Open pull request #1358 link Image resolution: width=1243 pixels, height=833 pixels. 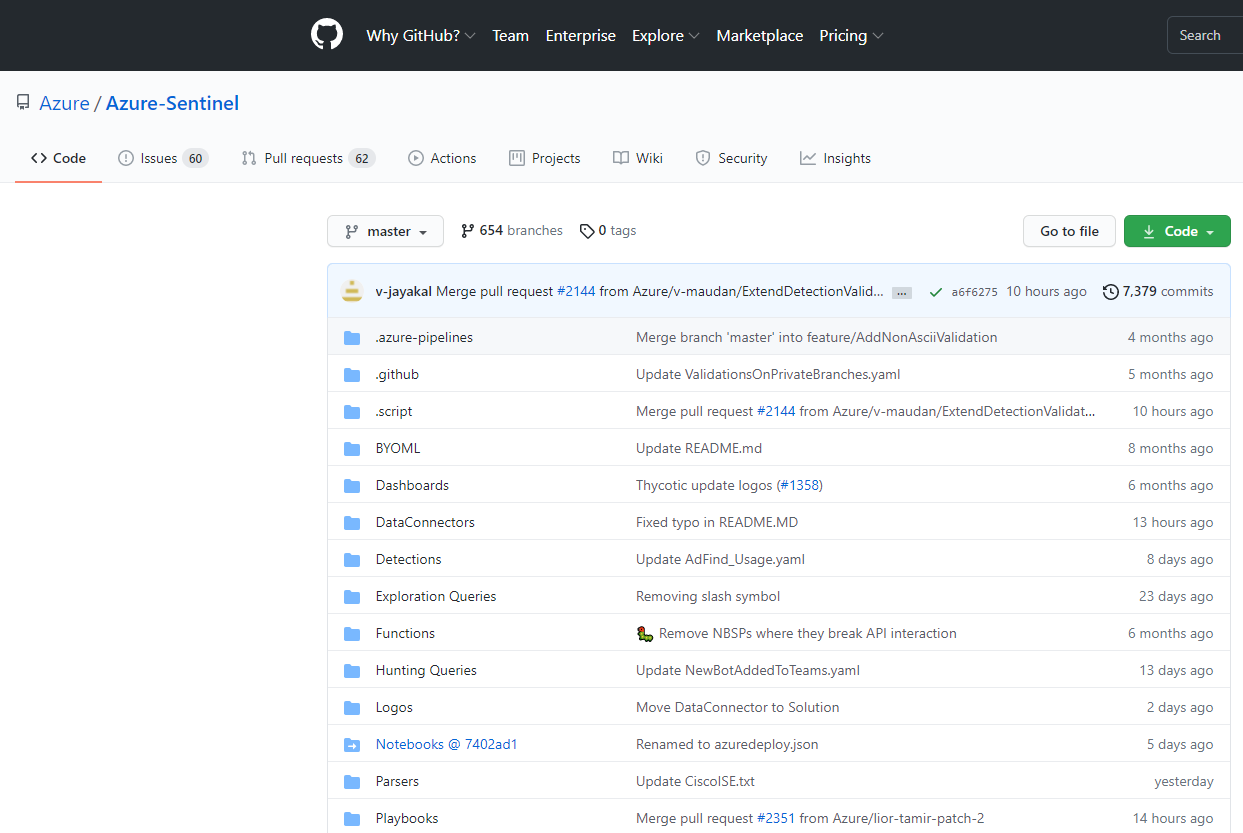[x=799, y=486]
